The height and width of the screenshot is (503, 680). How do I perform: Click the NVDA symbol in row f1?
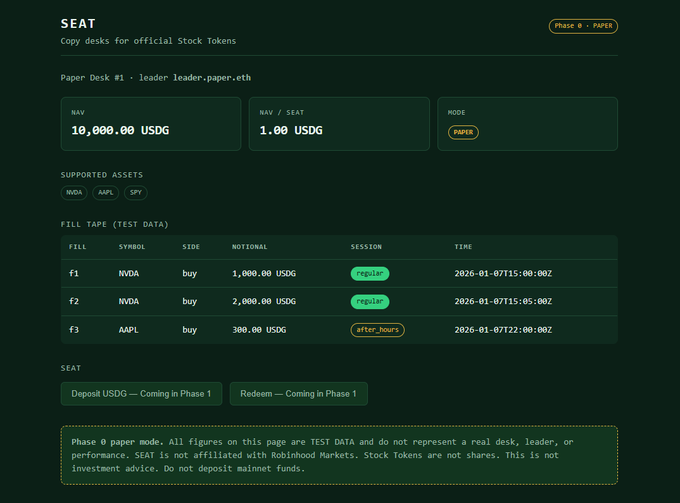coord(129,274)
